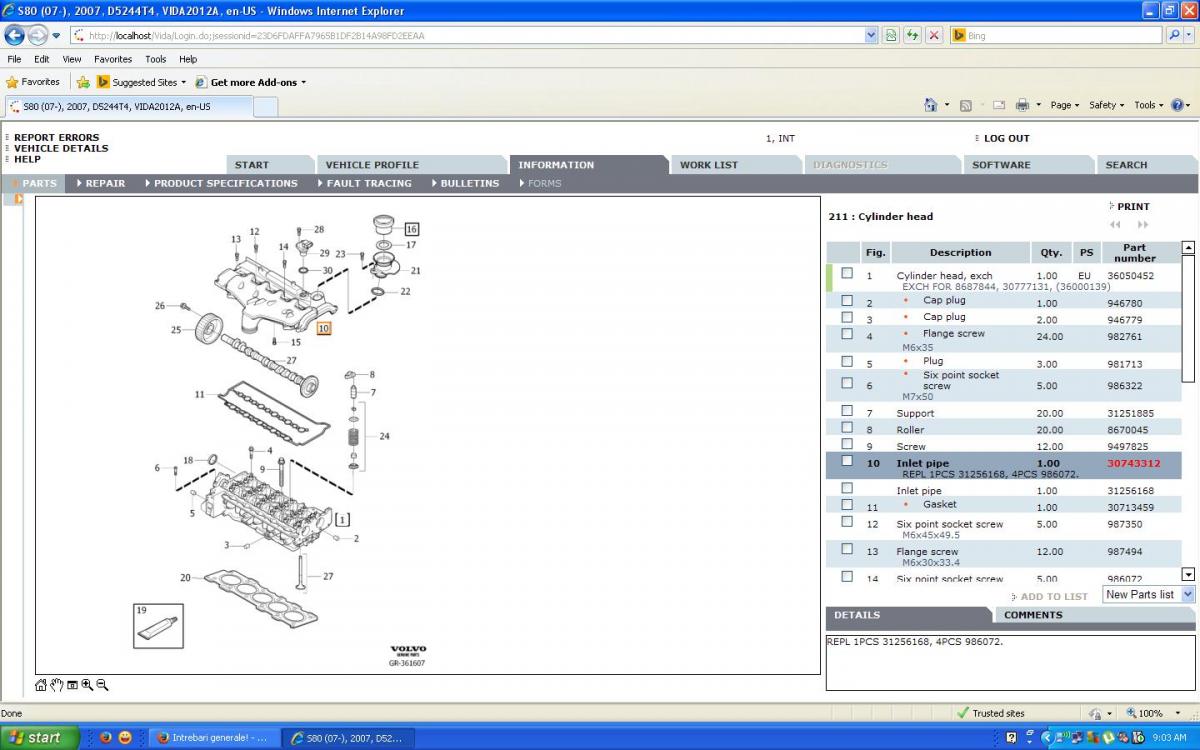Stop page loading with red X
This screenshot has width=1200, height=750.
934,35
